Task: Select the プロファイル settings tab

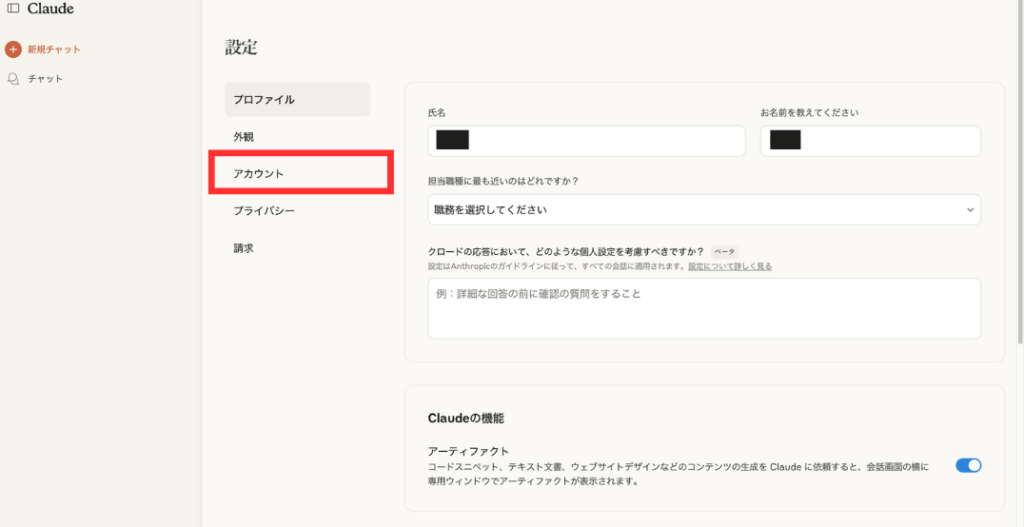Action: pyautogui.click(x=297, y=99)
